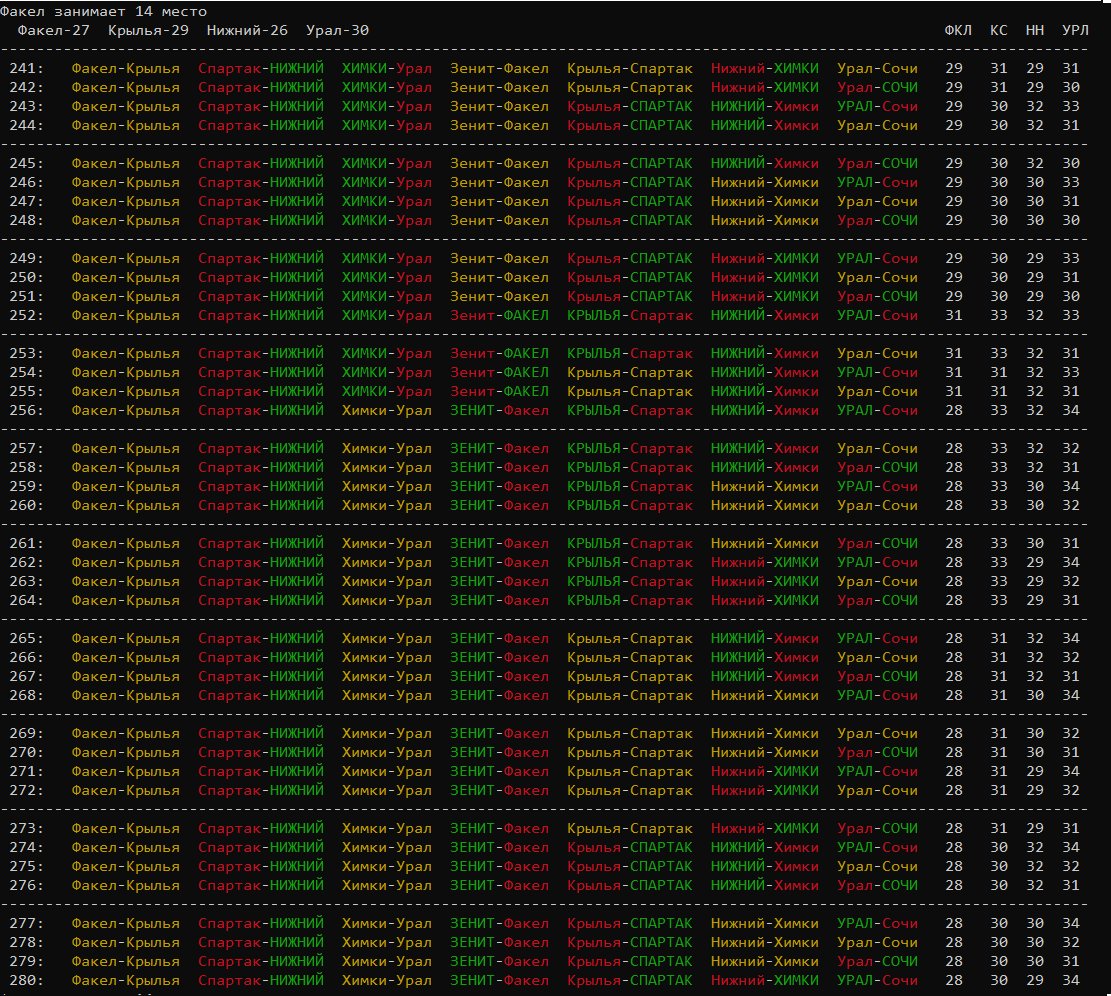
Task: Click the 'УРЛ' column header
Action: tap(1076, 30)
